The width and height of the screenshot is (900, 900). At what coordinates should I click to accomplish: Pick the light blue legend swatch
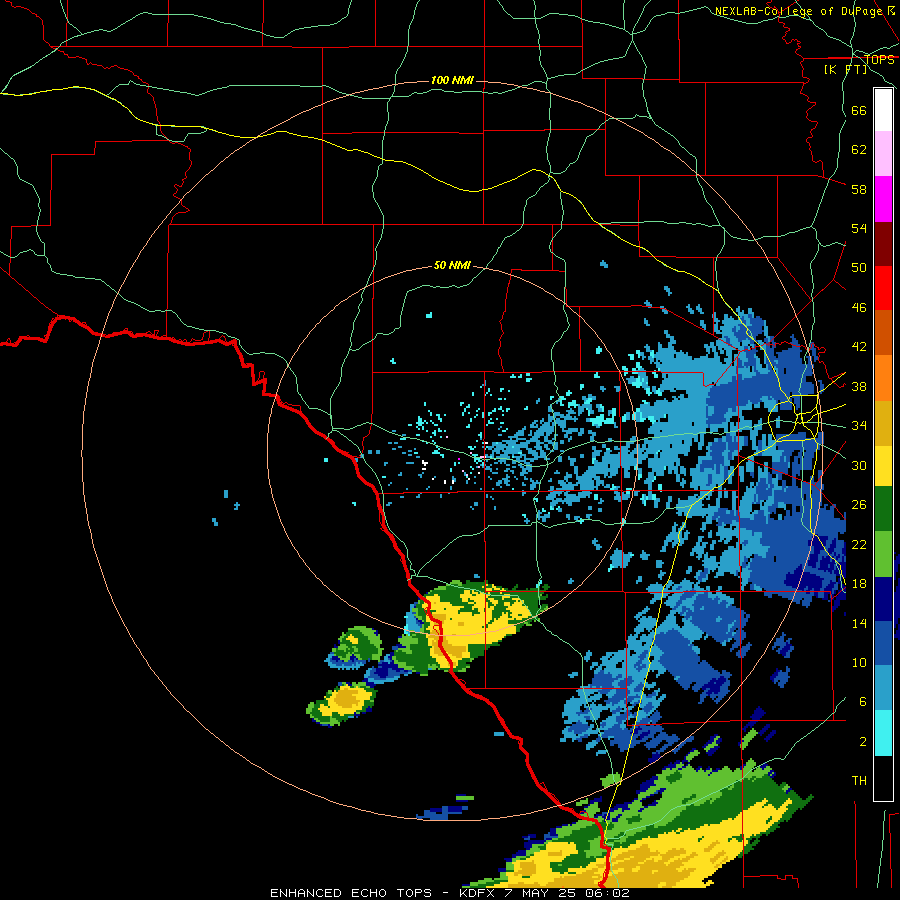883,688
